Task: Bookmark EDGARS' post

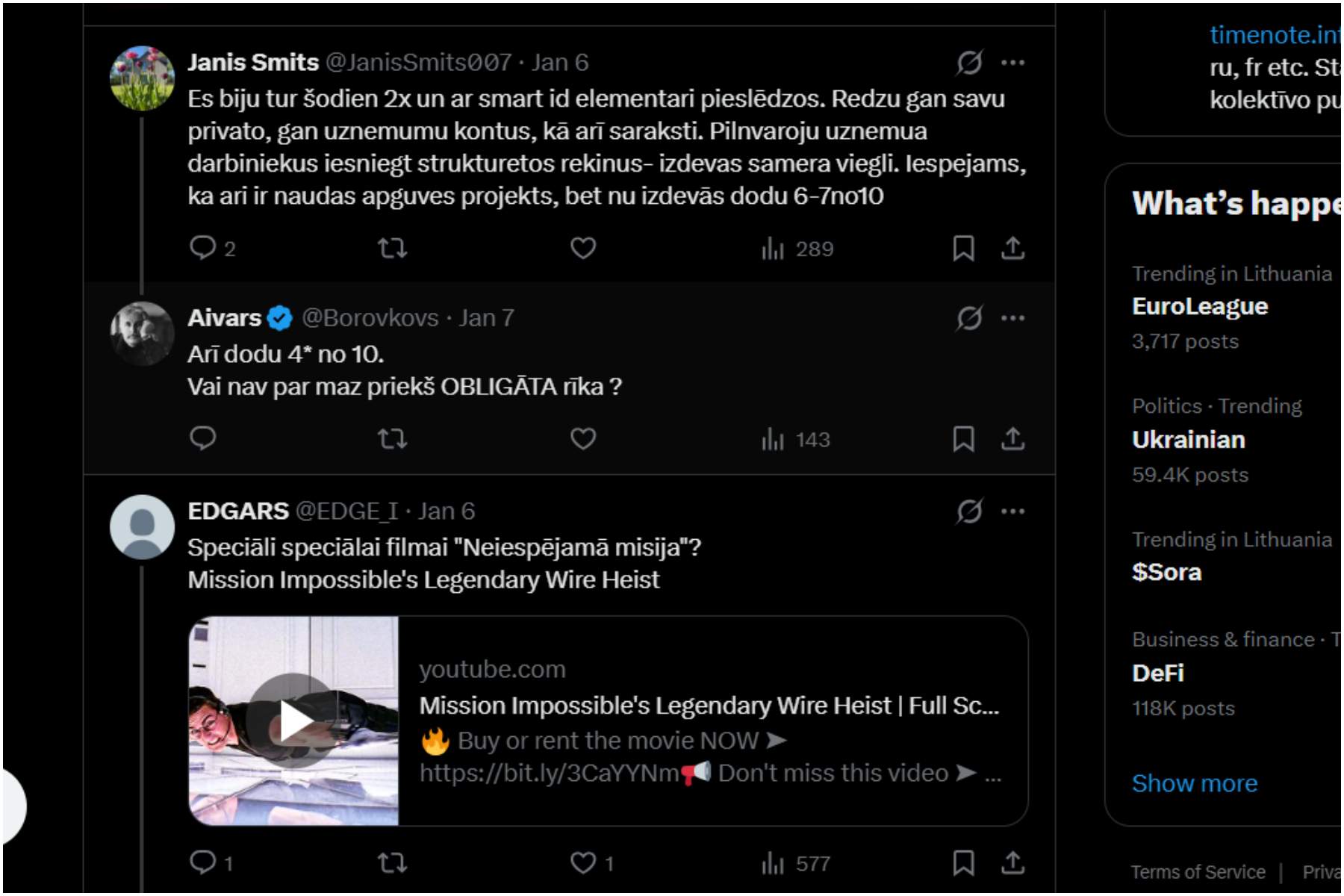Action: (963, 863)
